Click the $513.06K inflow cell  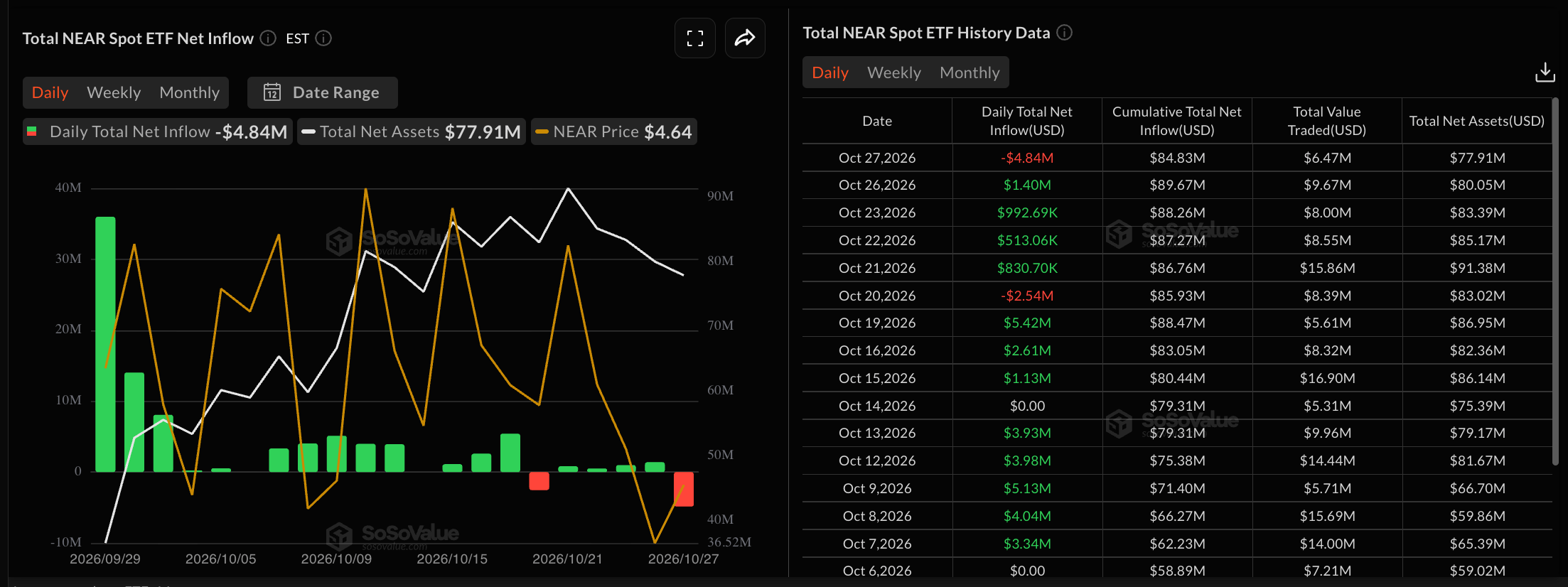[1027, 240]
